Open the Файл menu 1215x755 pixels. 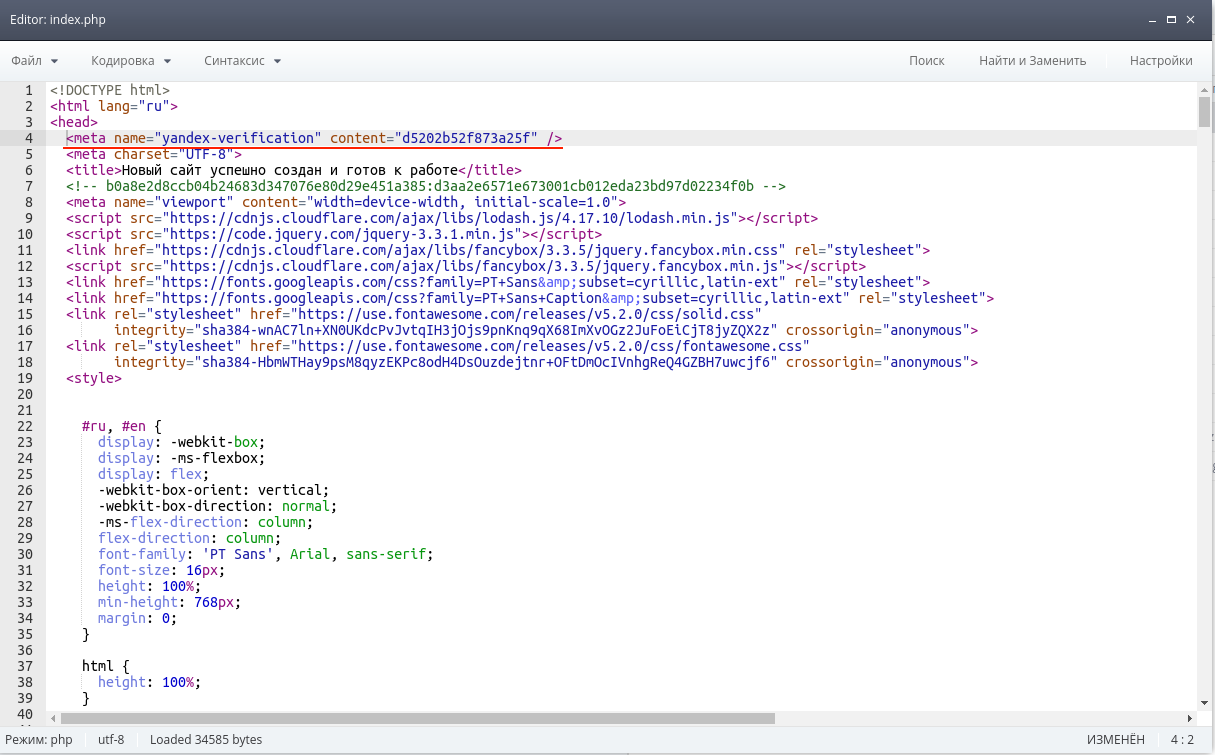[x=34, y=61]
